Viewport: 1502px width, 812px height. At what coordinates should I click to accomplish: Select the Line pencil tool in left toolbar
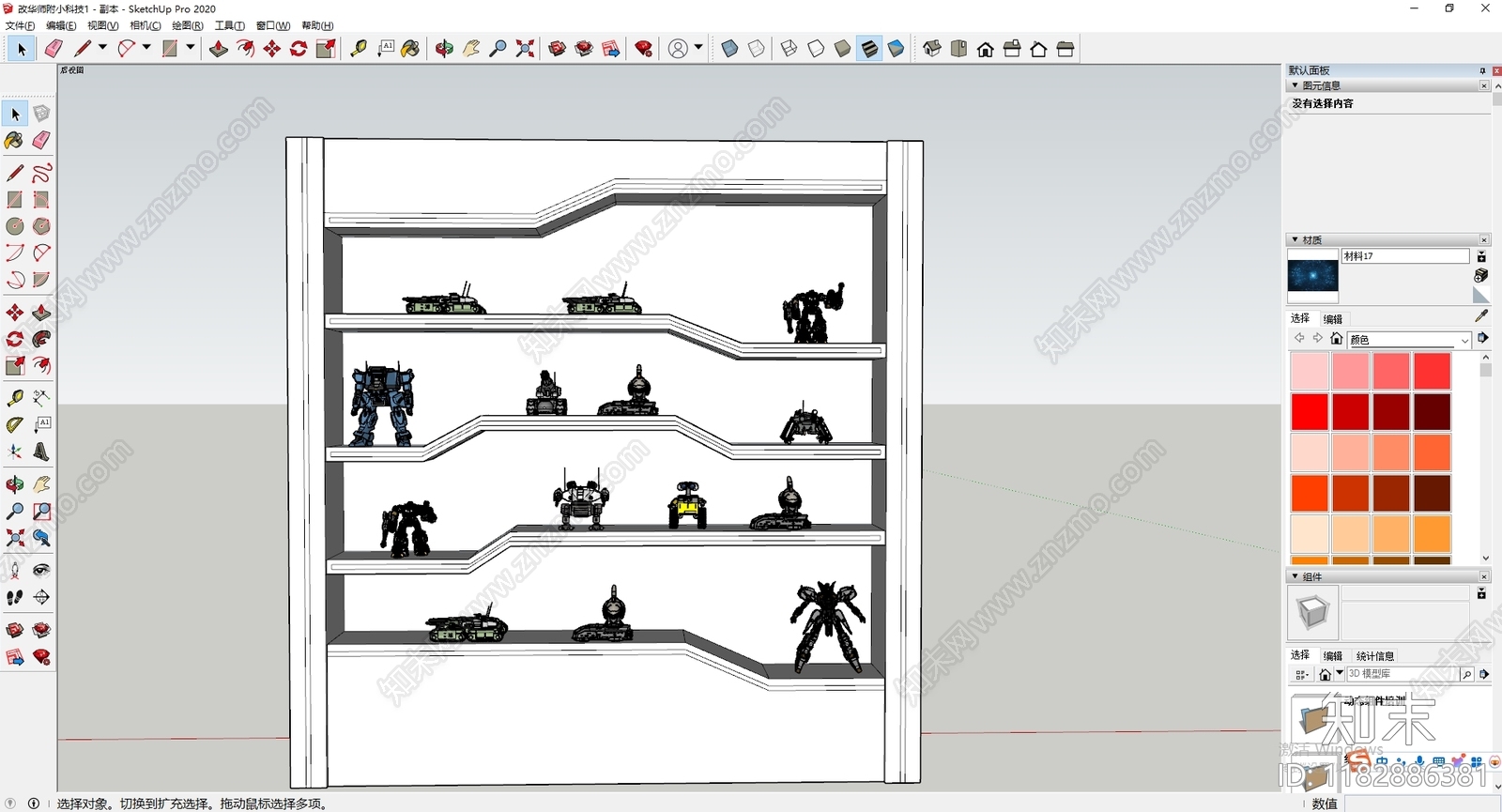15,173
